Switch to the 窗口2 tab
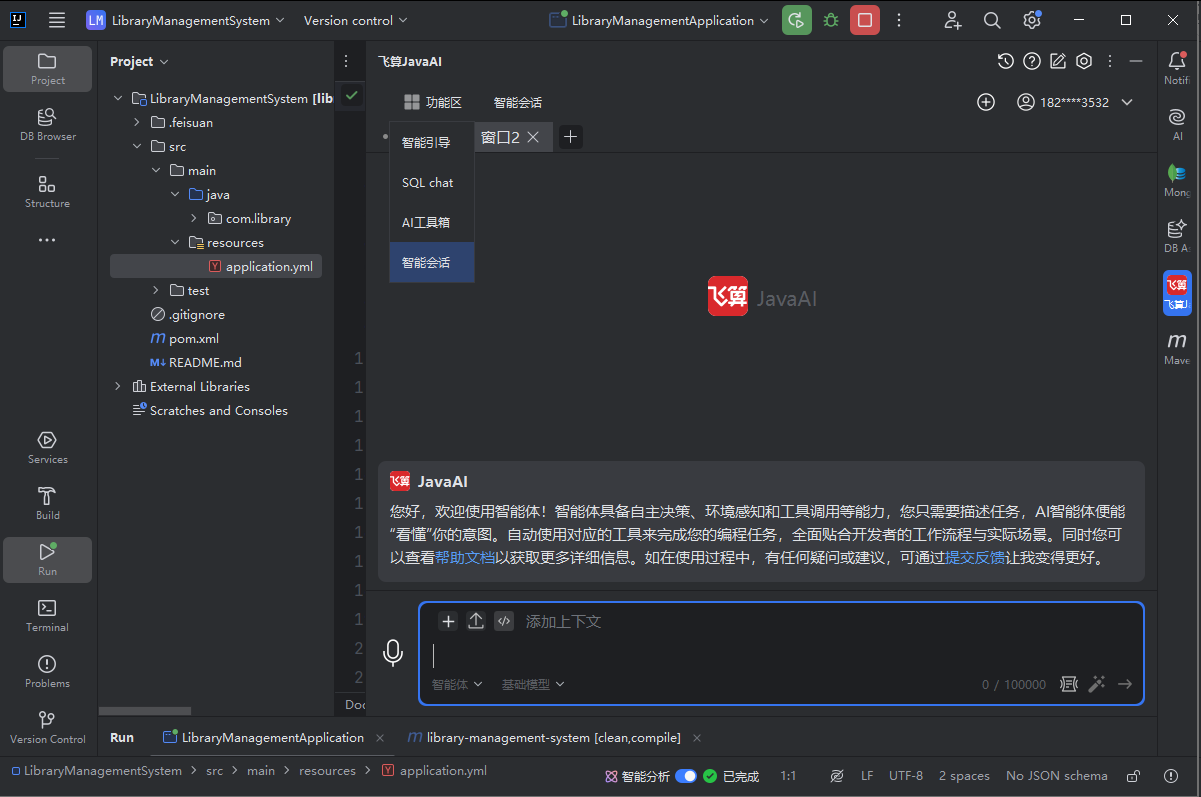Screen dimensions: 1201x797 click(500, 137)
